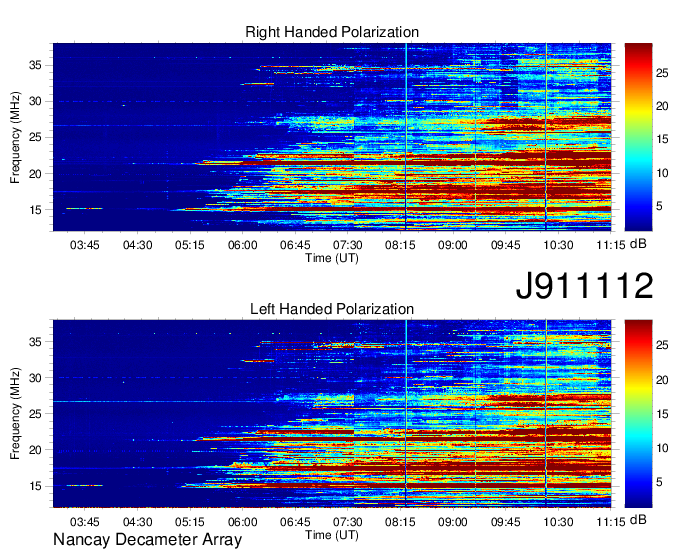Click 10:30 time tick under Right Handed plot
680x552 pixels.
point(559,245)
